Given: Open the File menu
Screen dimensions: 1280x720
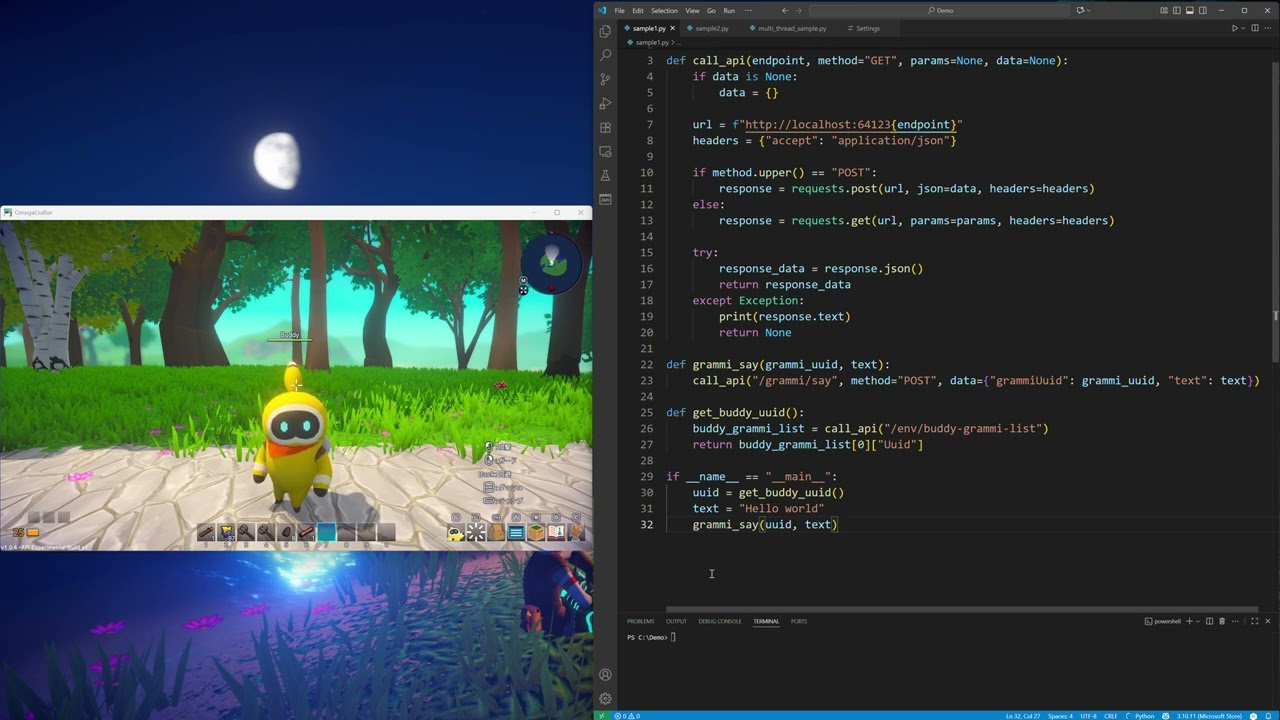Looking at the screenshot, I should click(x=620, y=10).
